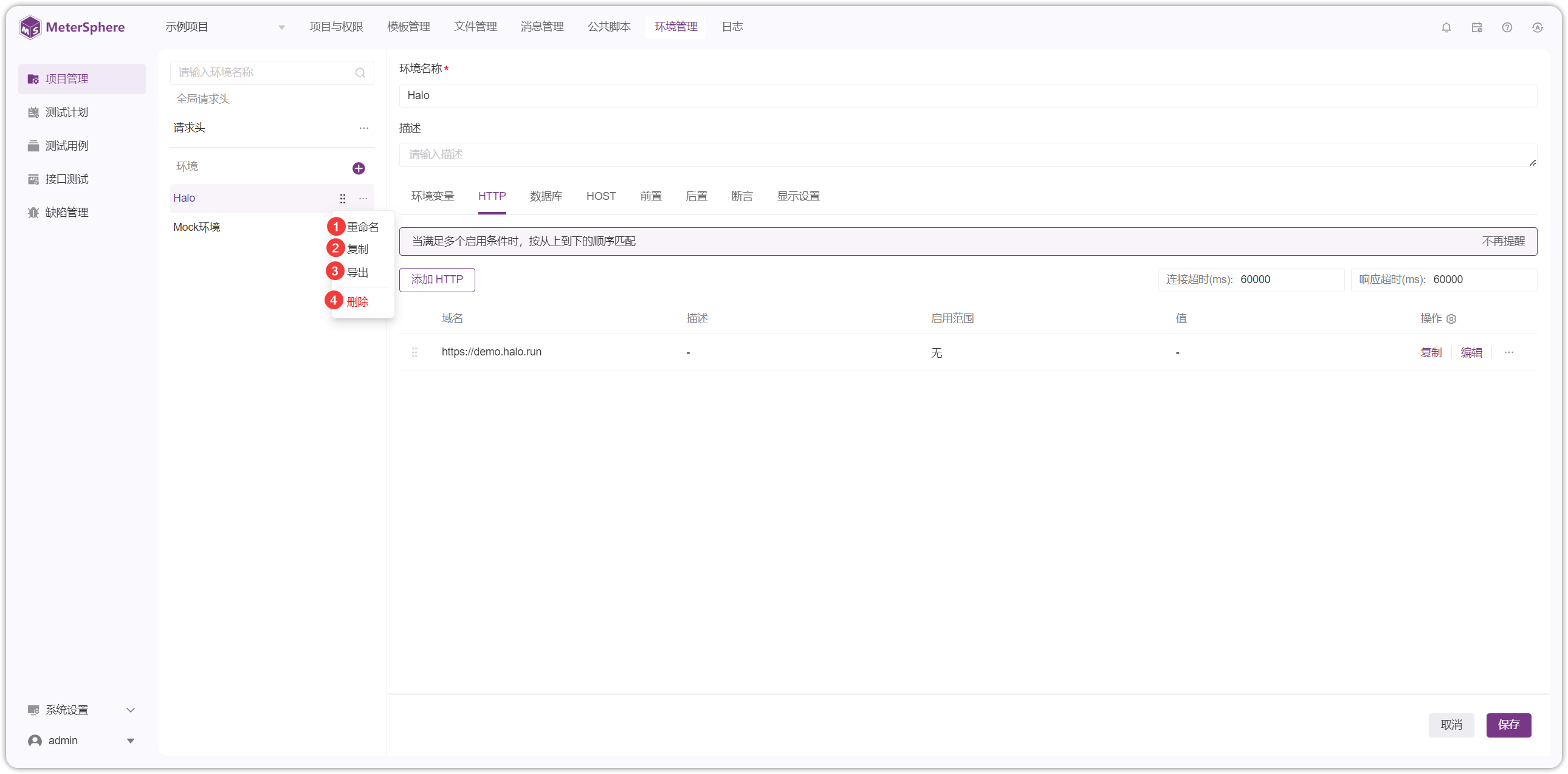Switch to the 数据库 tab
The height and width of the screenshot is (774, 1568).
(546, 197)
